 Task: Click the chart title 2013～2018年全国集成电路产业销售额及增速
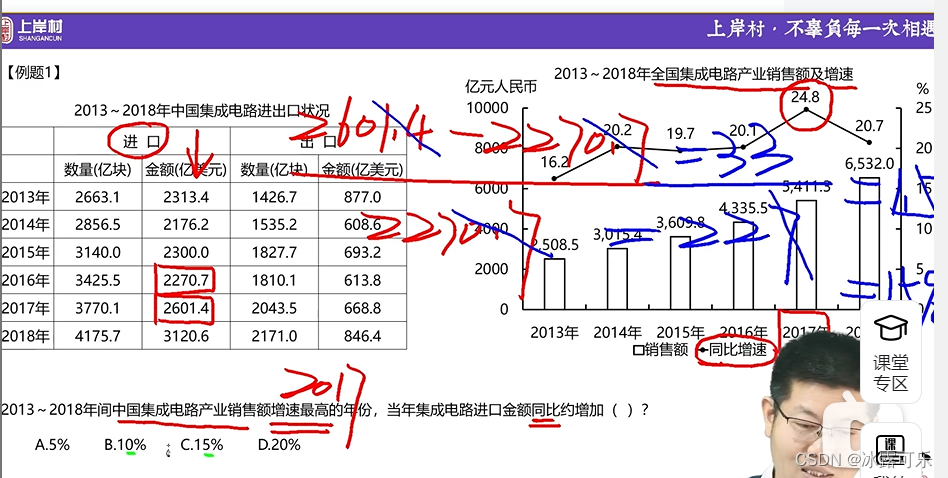704,74
